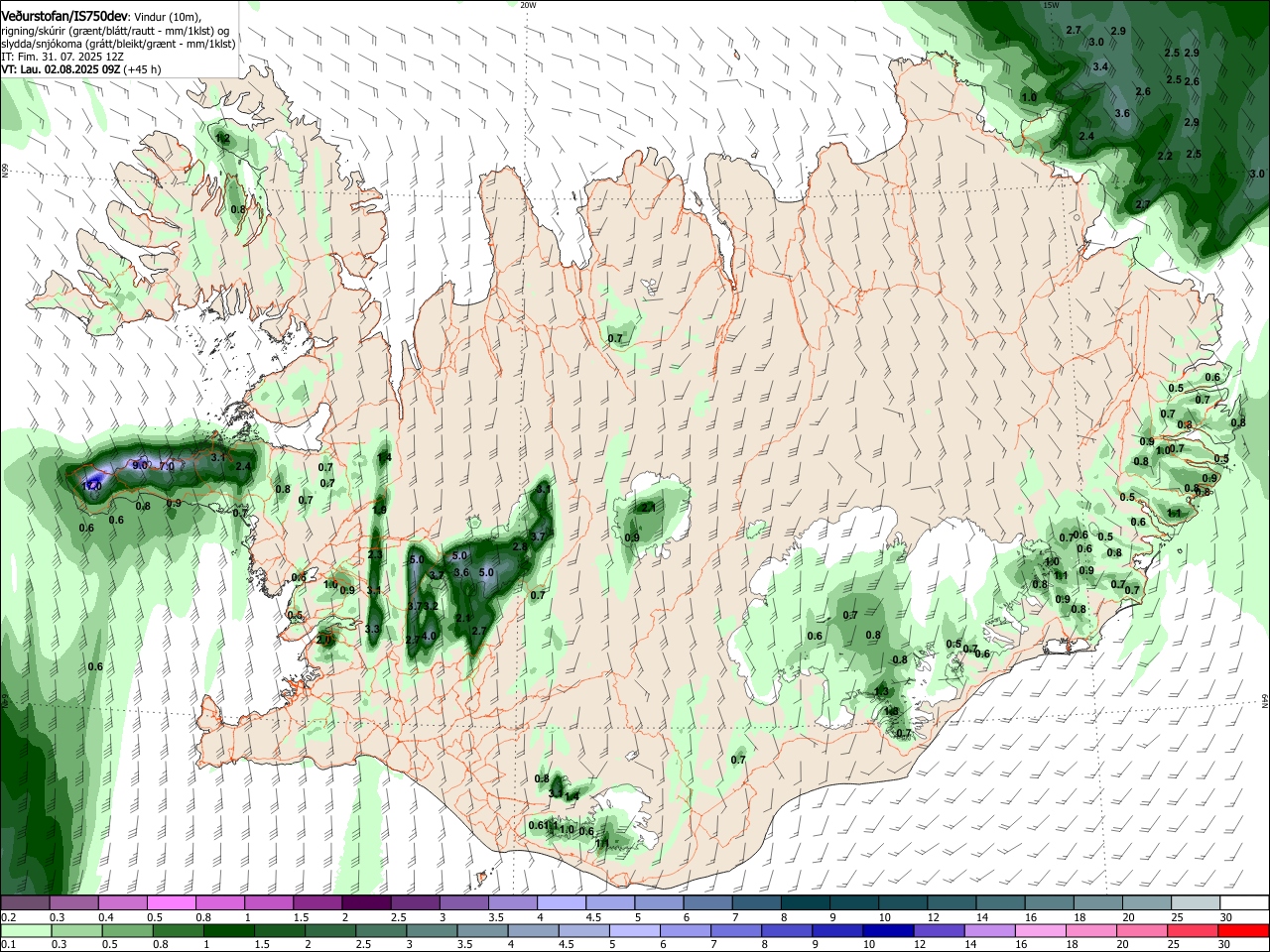Screen dimensions: 1270x952
Task: Pick the bright magenta swatch above upper '0.5'
Action: pyautogui.click(x=171, y=903)
